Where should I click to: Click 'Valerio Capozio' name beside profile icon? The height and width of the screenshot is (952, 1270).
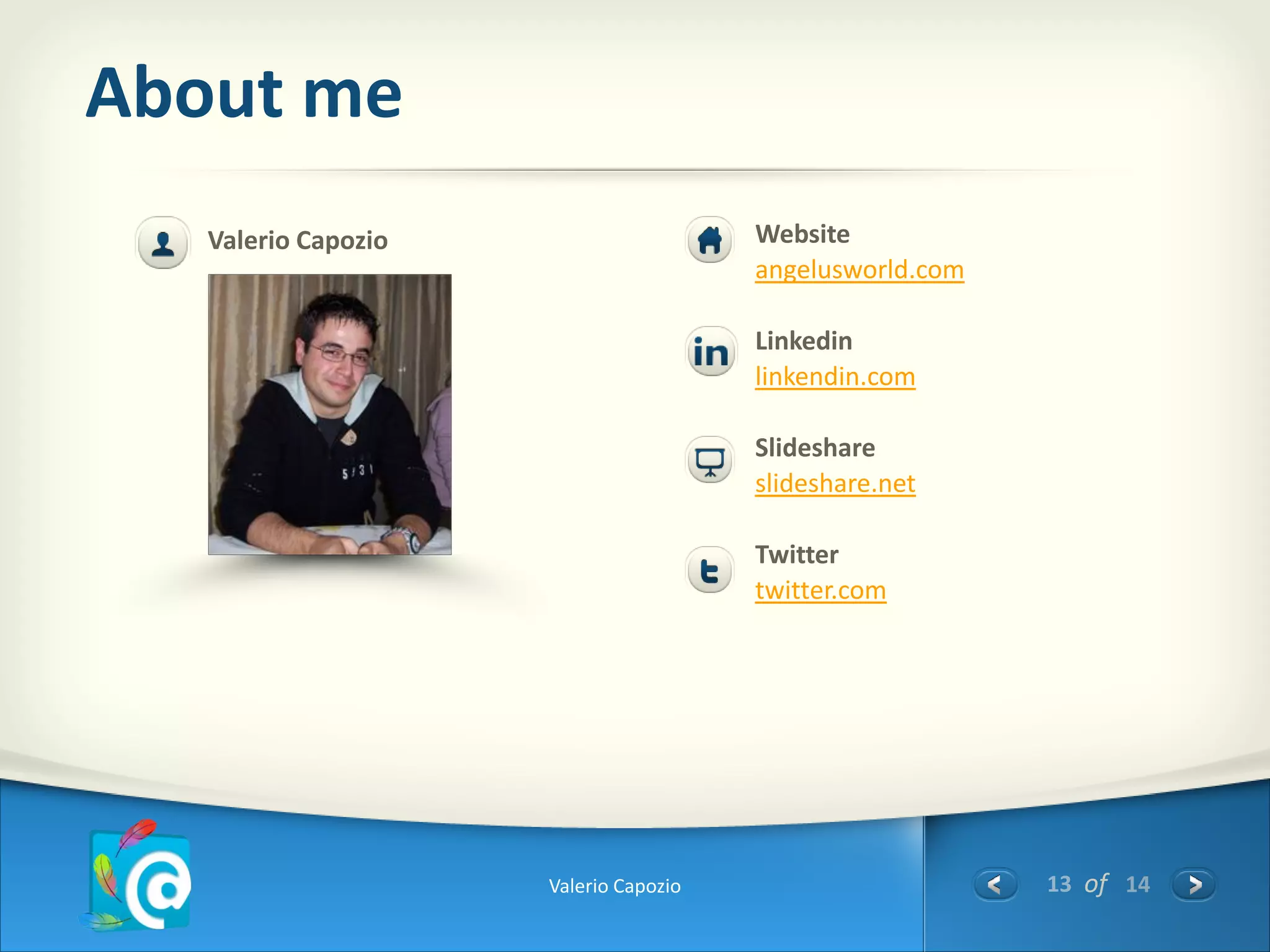click(x=298, y=240)
